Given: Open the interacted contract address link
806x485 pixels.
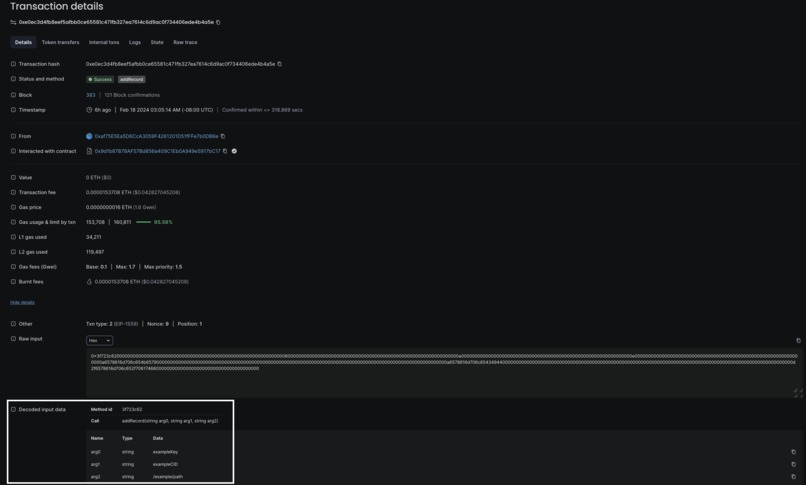Looking at the screenshot, I should pyautogui.click(x=157, y=151).
